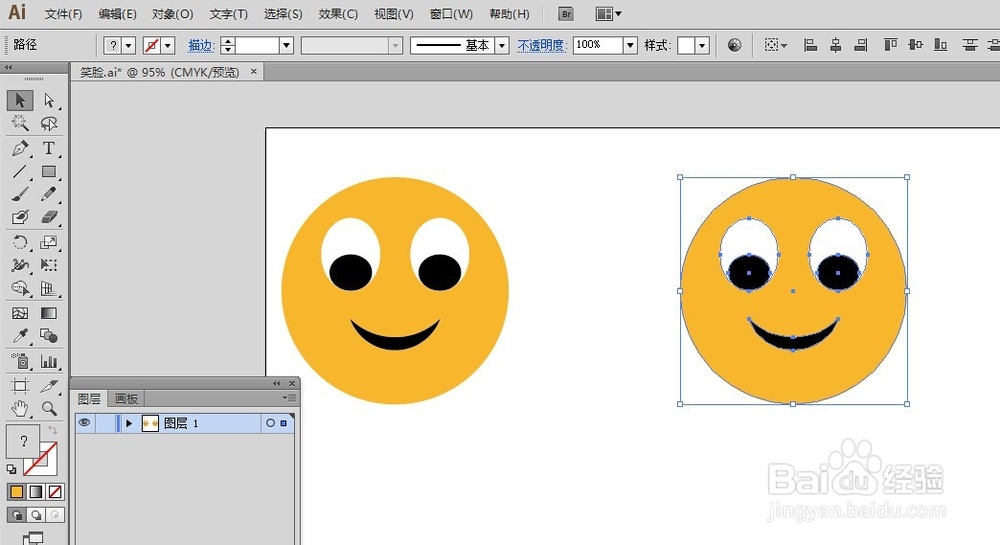This screenshot has width=1000, height=545.
Task: Switch to the 画板 tab
Action: [x=126, y=398]
